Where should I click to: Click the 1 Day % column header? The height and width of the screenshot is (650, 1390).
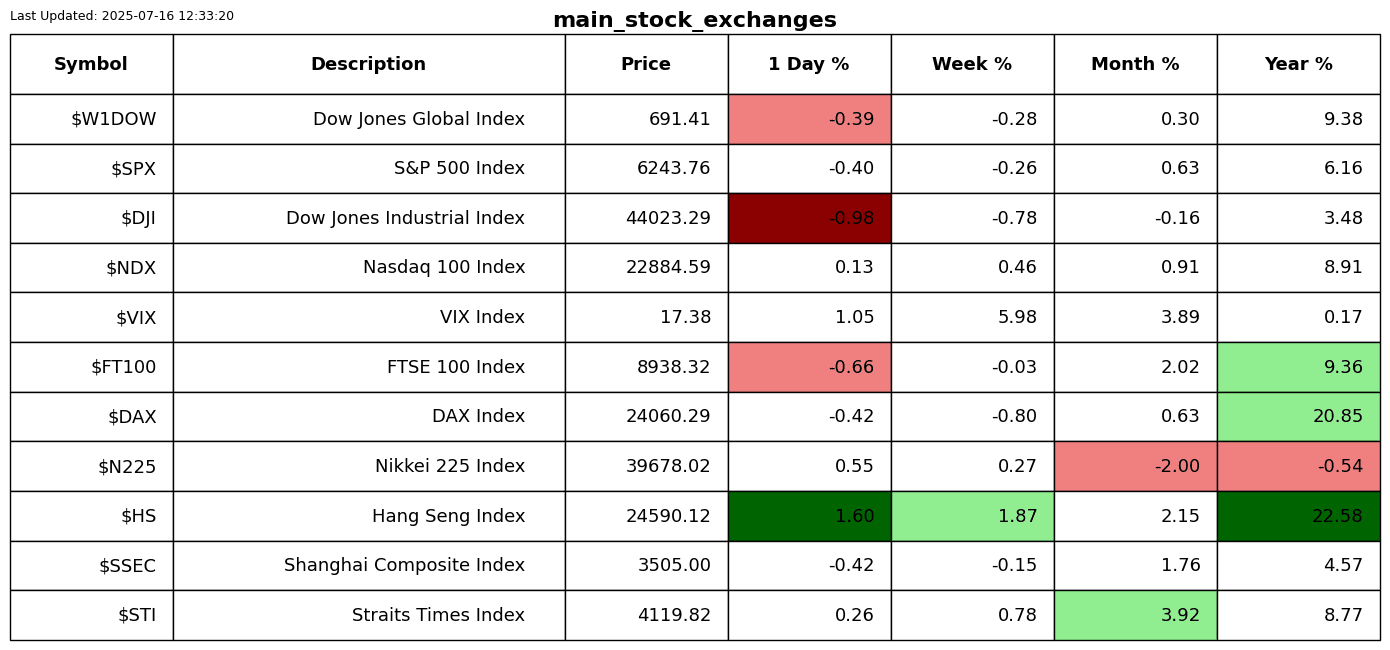tap(809, 65)
